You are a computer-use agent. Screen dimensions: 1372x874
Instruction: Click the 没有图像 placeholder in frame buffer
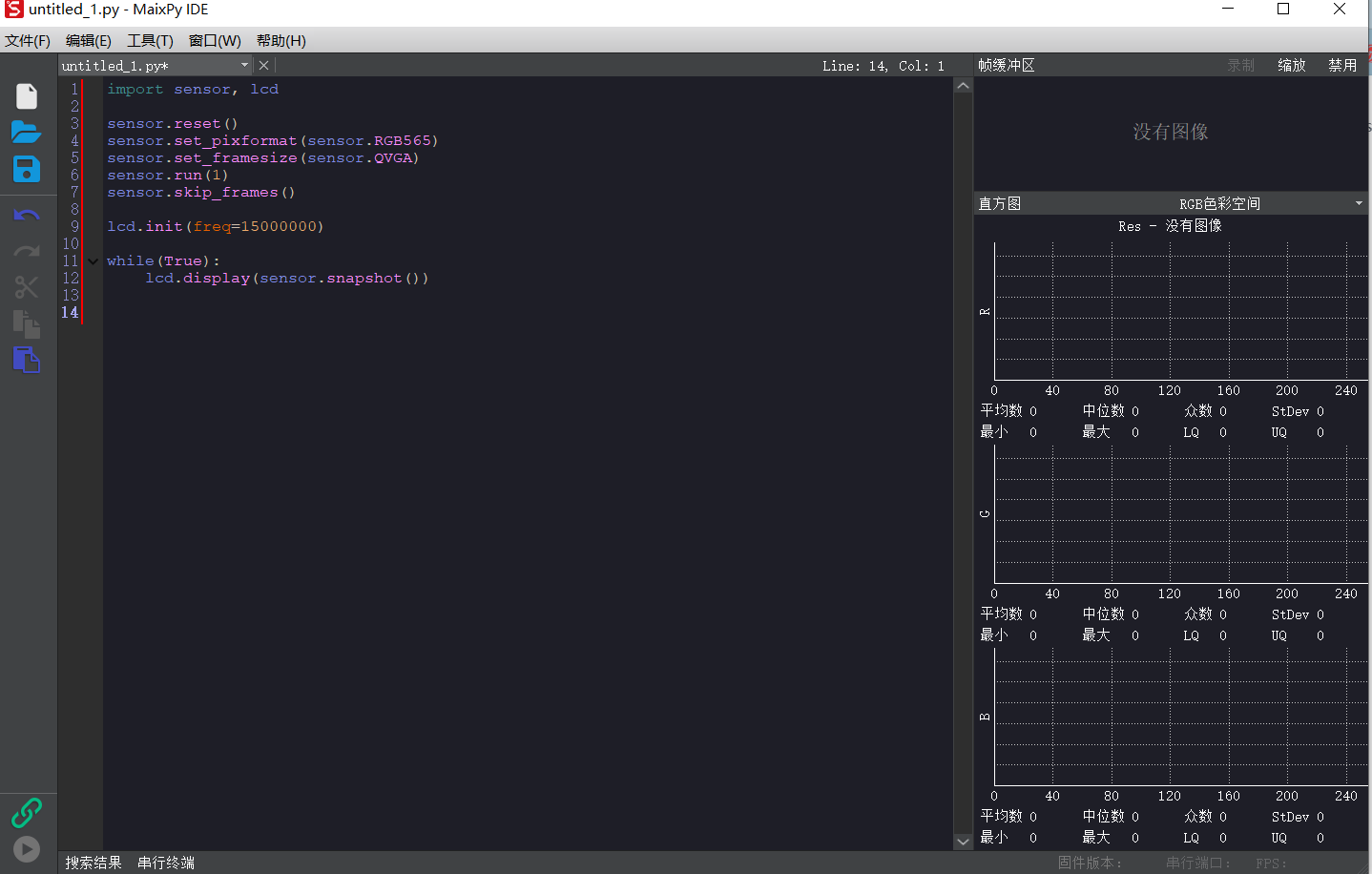(1171, 132)
